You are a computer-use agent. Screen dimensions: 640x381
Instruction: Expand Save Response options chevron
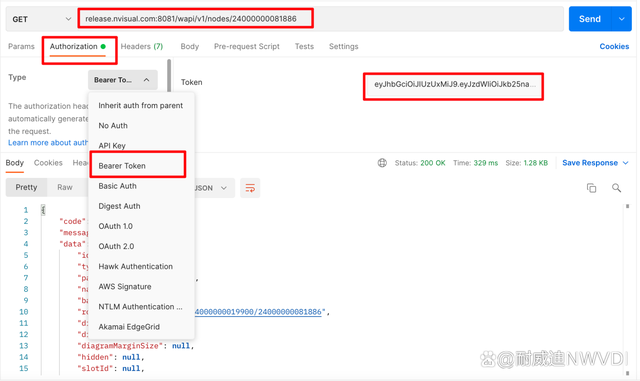click(x=625, y=163)
